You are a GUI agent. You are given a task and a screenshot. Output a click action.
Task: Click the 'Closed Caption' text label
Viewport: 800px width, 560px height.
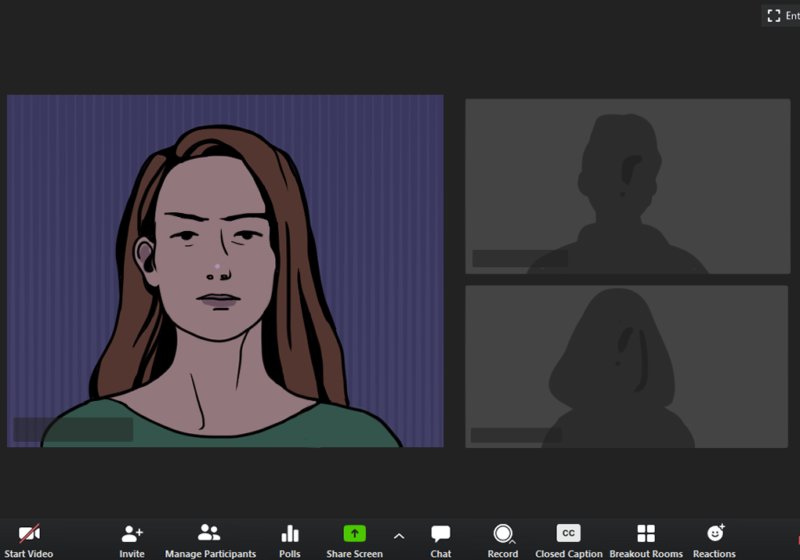[x=568, y=554]
